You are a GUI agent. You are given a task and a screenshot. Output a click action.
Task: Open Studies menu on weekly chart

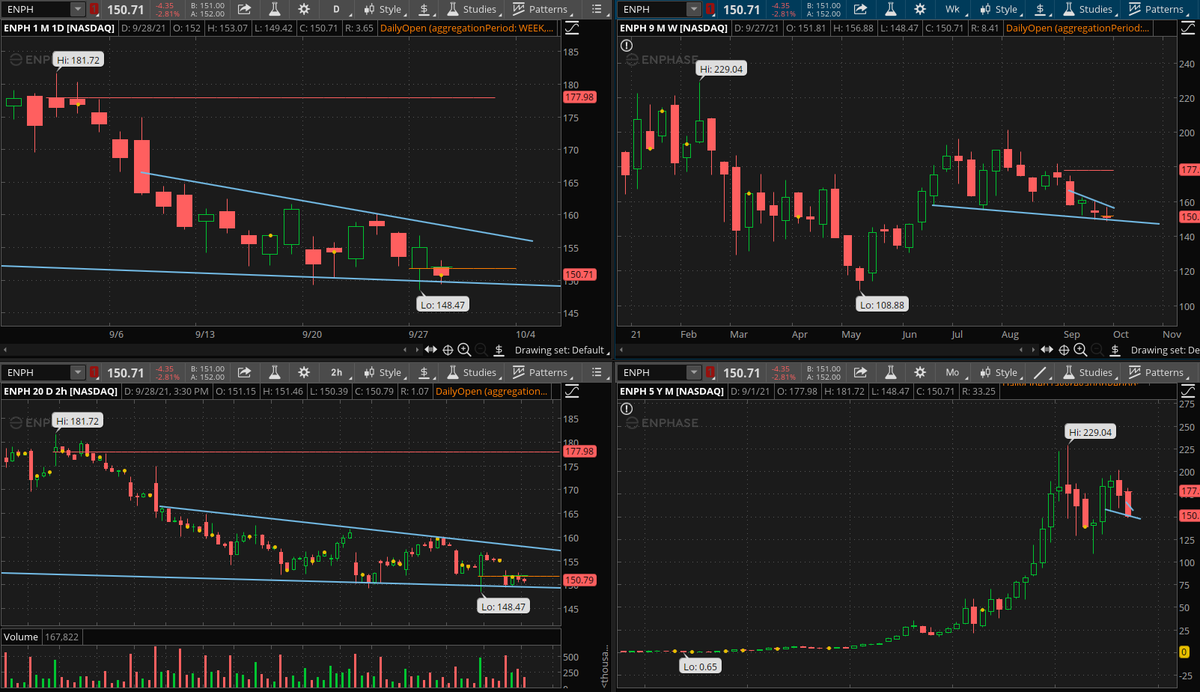(x=1086, y=9)
